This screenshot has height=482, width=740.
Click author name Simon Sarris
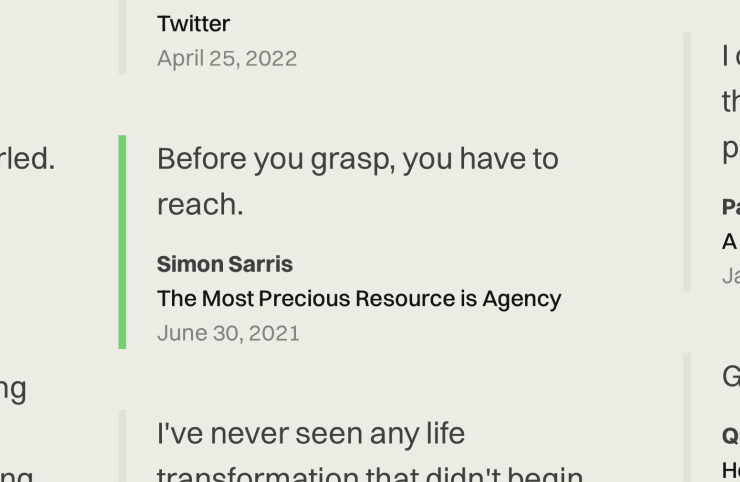(x=225, y=264)
